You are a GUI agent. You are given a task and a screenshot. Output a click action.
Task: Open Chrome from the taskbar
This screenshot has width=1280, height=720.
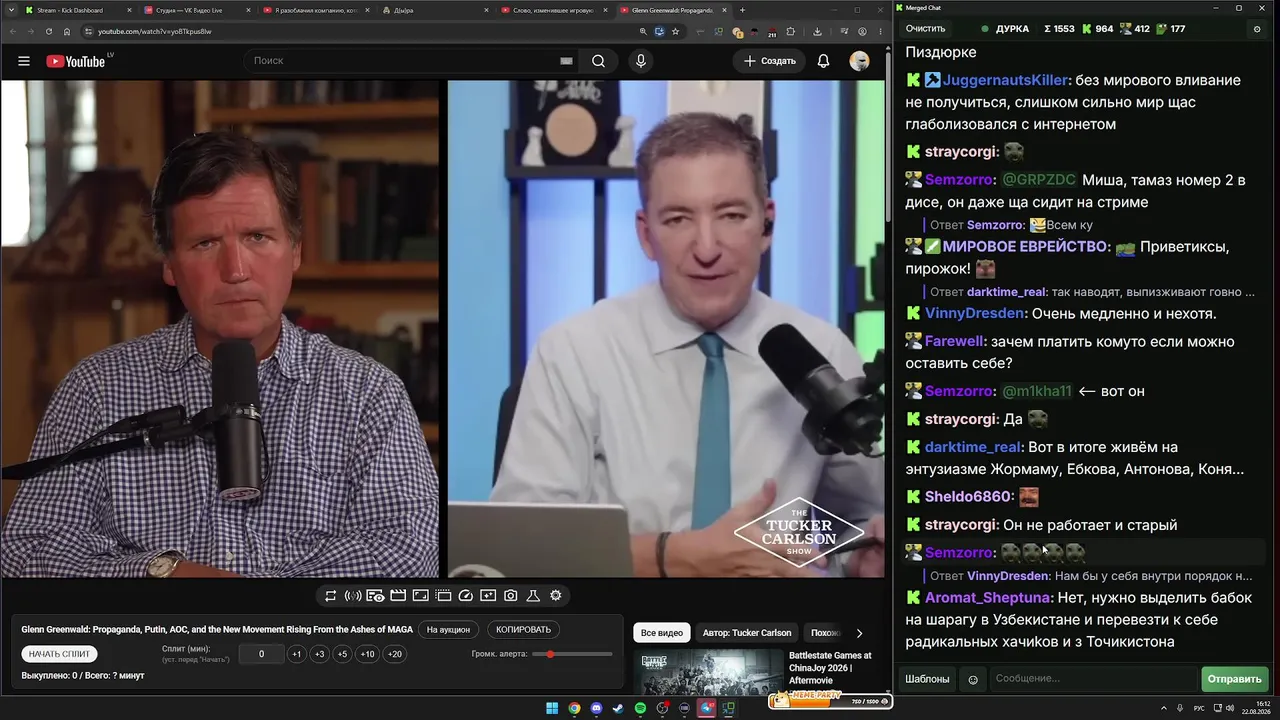point(574,709)
